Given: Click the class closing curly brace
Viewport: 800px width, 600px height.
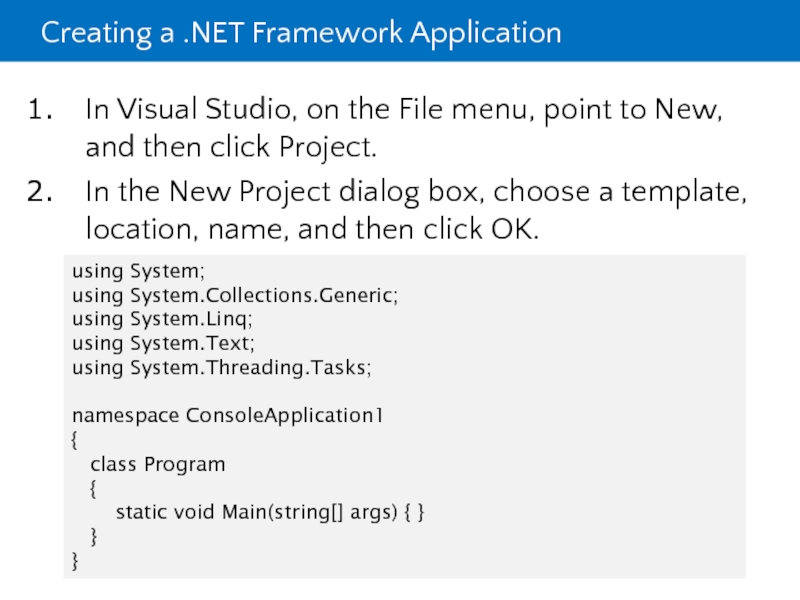Looking at the screenshot, I should [93, 538].
